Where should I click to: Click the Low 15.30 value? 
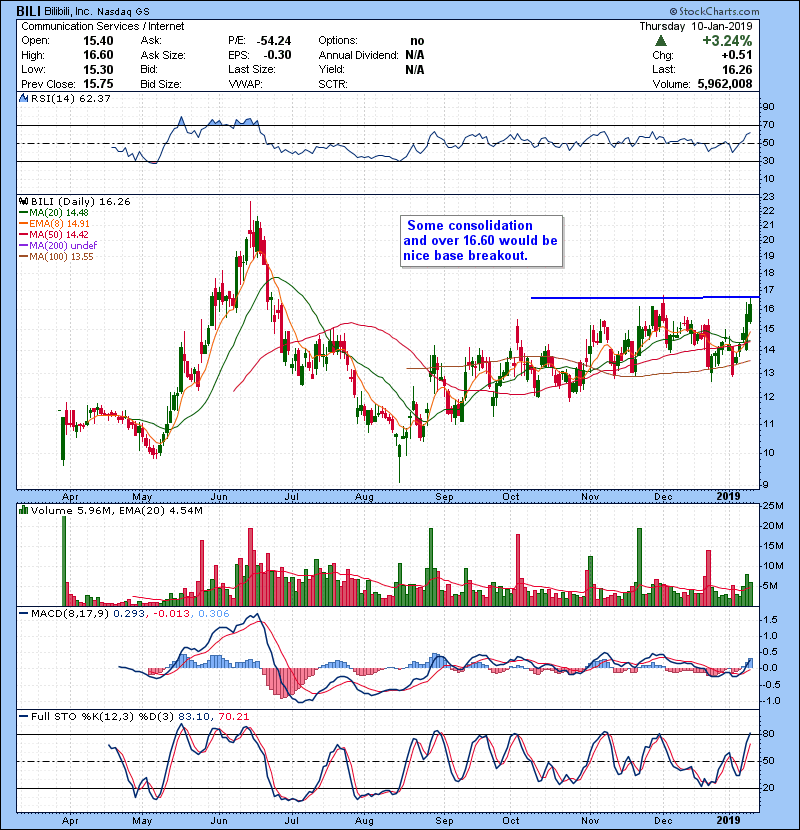[x=98, y=69]
